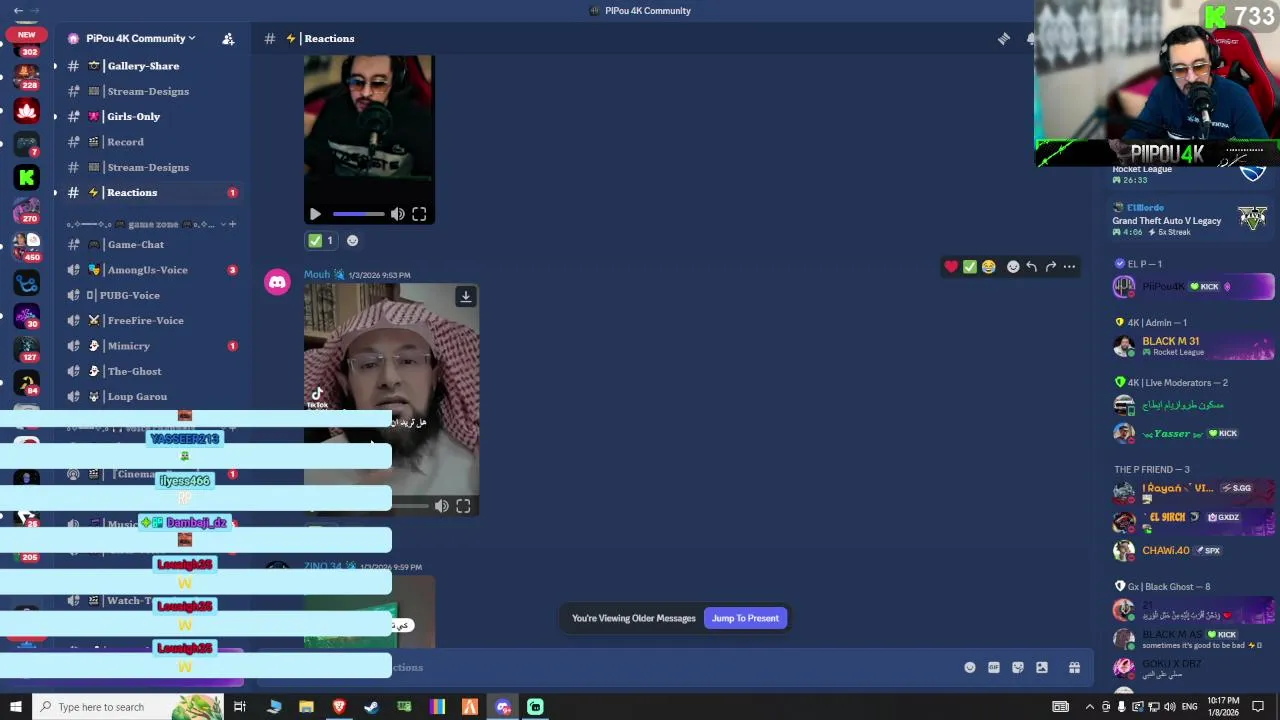Show hidden system tray icons
This screenshot has height=720, width=1280.
pos(1090,707)
